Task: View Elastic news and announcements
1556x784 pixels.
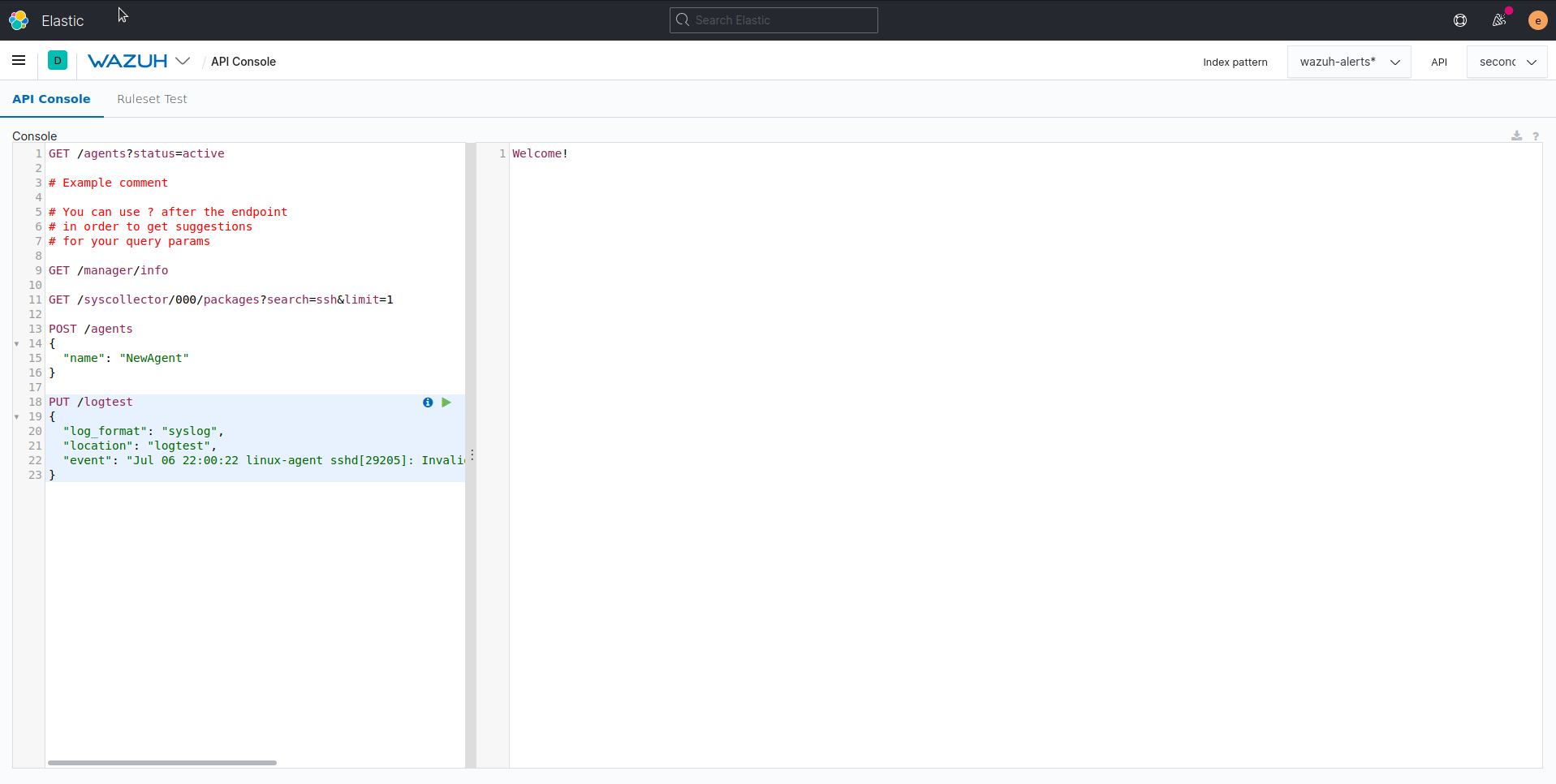Action: pyautogui.click(x=1499, y=19)
